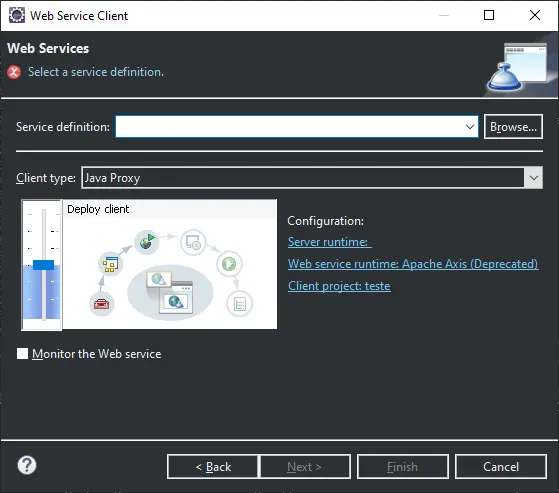Image resolution: width=559 pixels, height=493 pixels.
Task: Open help via question mark icon
Action: pyautogui.click(x=27, y=465)
